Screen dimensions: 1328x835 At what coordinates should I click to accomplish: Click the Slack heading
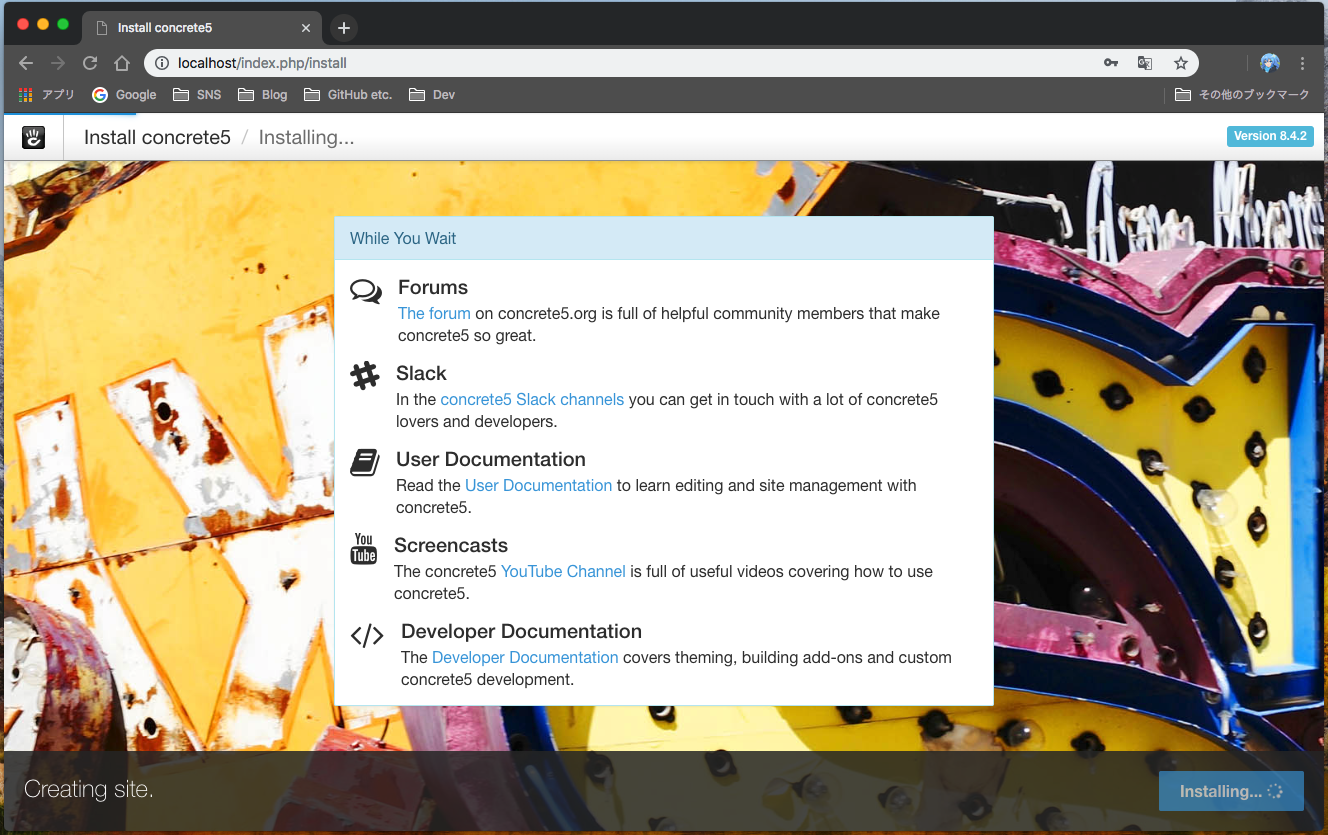point(421,373)
